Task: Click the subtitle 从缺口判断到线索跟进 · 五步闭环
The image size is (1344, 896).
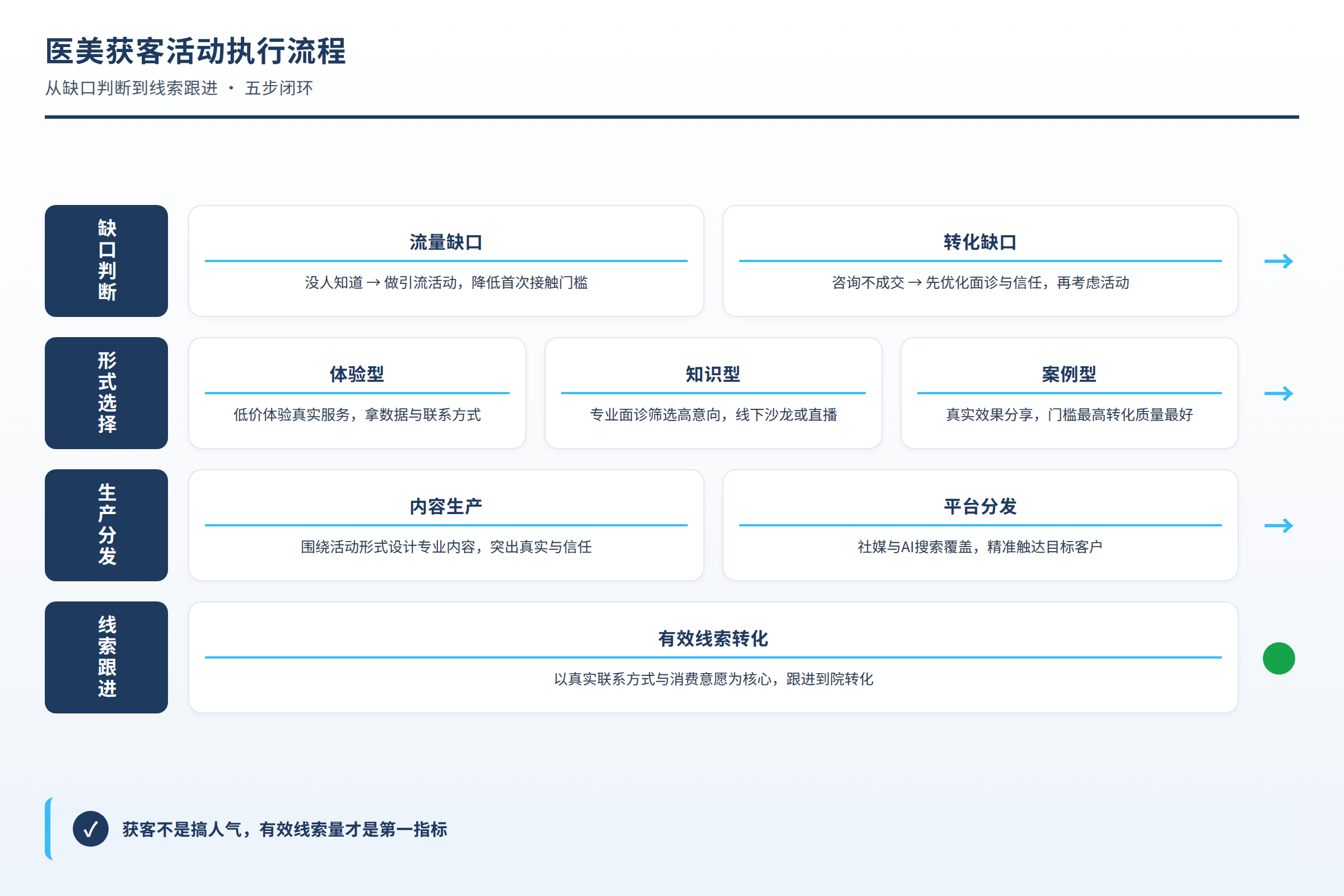Action: (179, 88)
